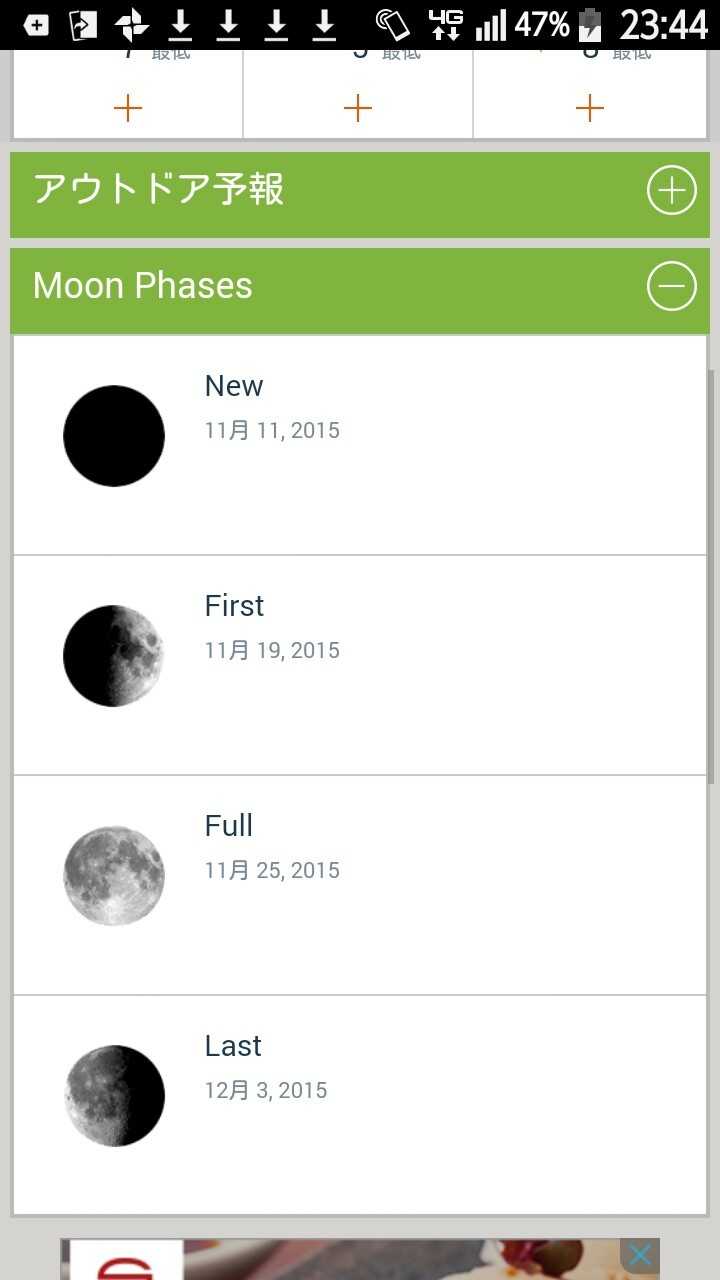Select the Moon Phases header title
Screen dimensions: 720x1280
click(142, 286)
